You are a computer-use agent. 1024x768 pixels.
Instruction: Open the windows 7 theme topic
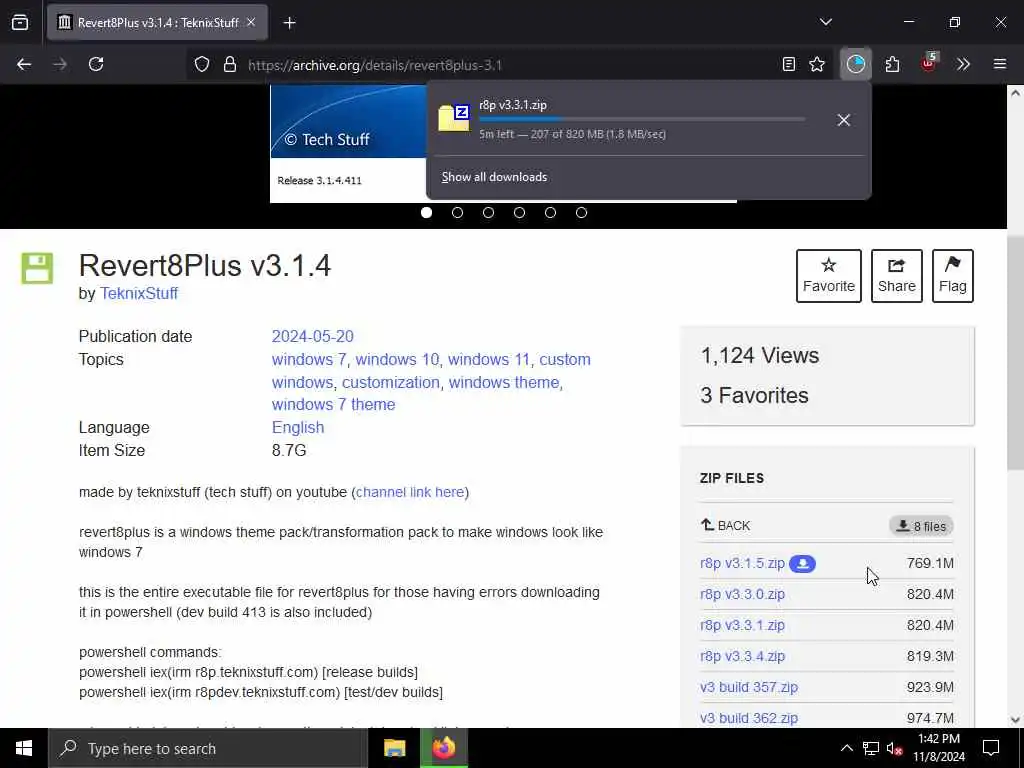pos(333,404)
